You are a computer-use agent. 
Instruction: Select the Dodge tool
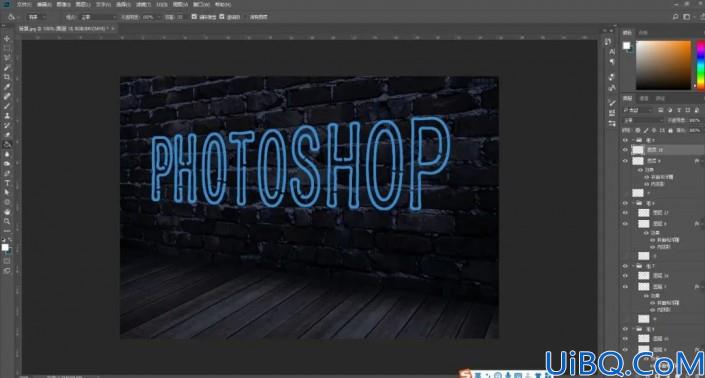pos(7,164)
